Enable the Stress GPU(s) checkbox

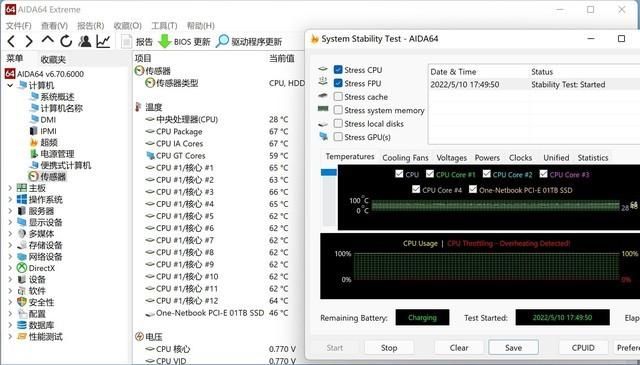[x=338, y=137]
